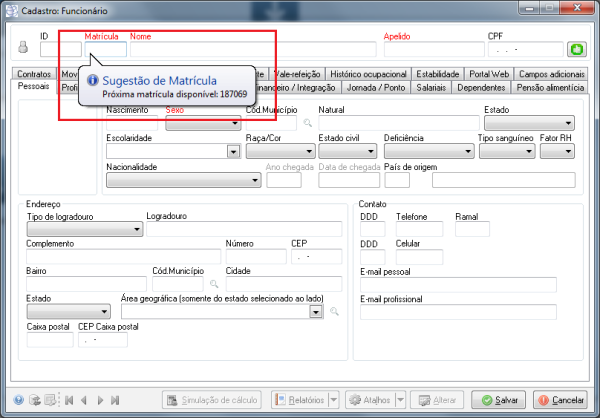This screenshot has width=600, height=418.
Task: Expand the Tipo de logradouro dropdown
Action: tap(137, 229)
